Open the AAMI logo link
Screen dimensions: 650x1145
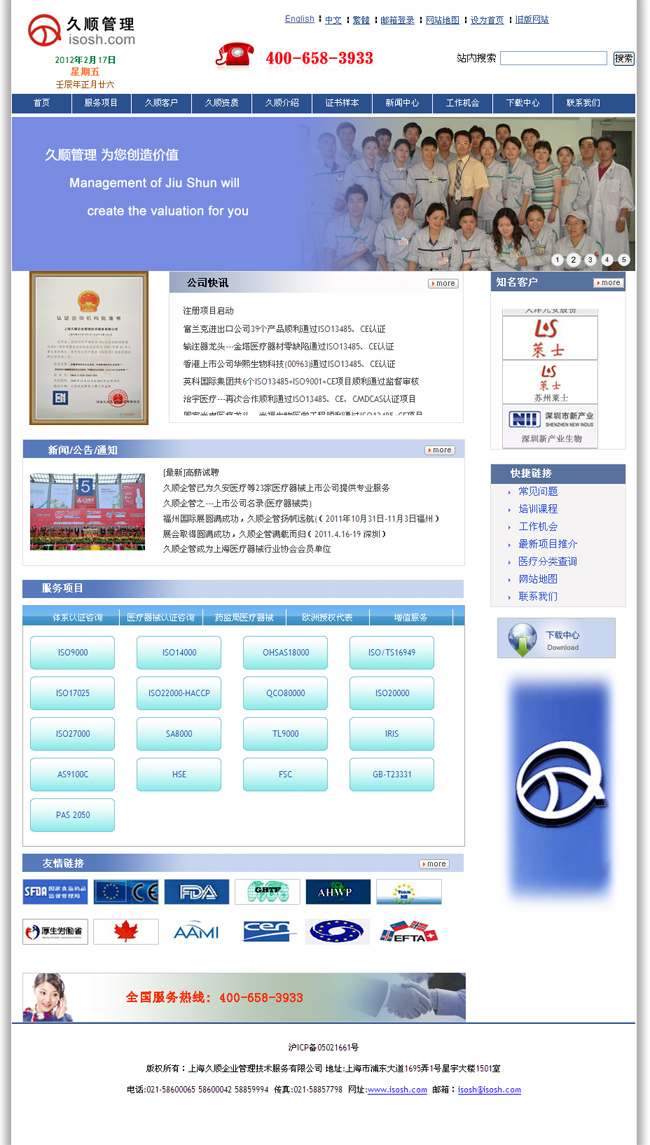197,932
